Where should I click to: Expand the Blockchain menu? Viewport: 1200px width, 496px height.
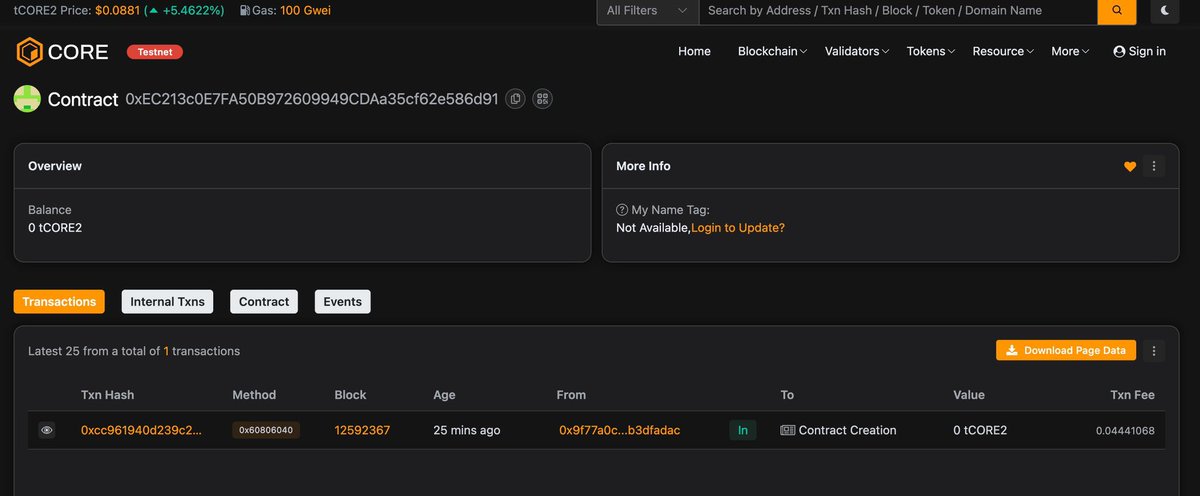773,51
